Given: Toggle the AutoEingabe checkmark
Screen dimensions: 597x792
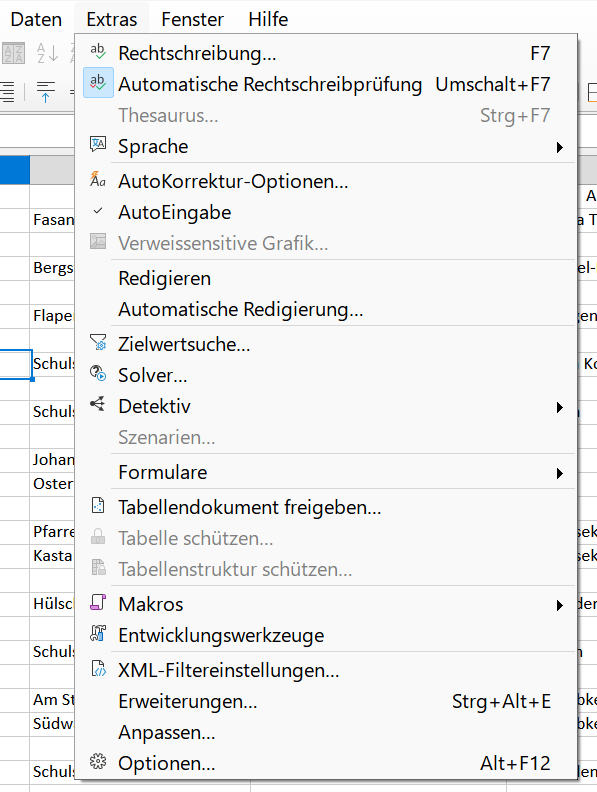Looking at the screenshot, I should click(x=98, y=211).
